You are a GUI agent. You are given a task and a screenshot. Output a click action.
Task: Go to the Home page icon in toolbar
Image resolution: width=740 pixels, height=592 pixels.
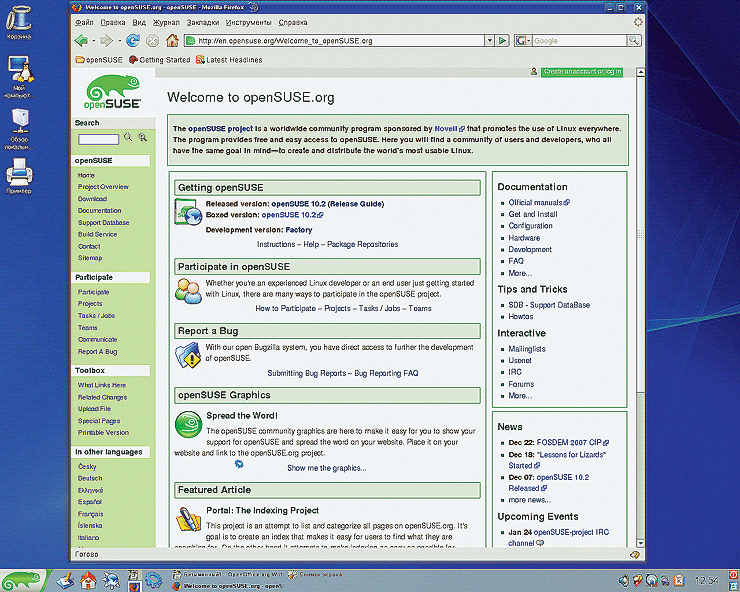coord(172,41)
